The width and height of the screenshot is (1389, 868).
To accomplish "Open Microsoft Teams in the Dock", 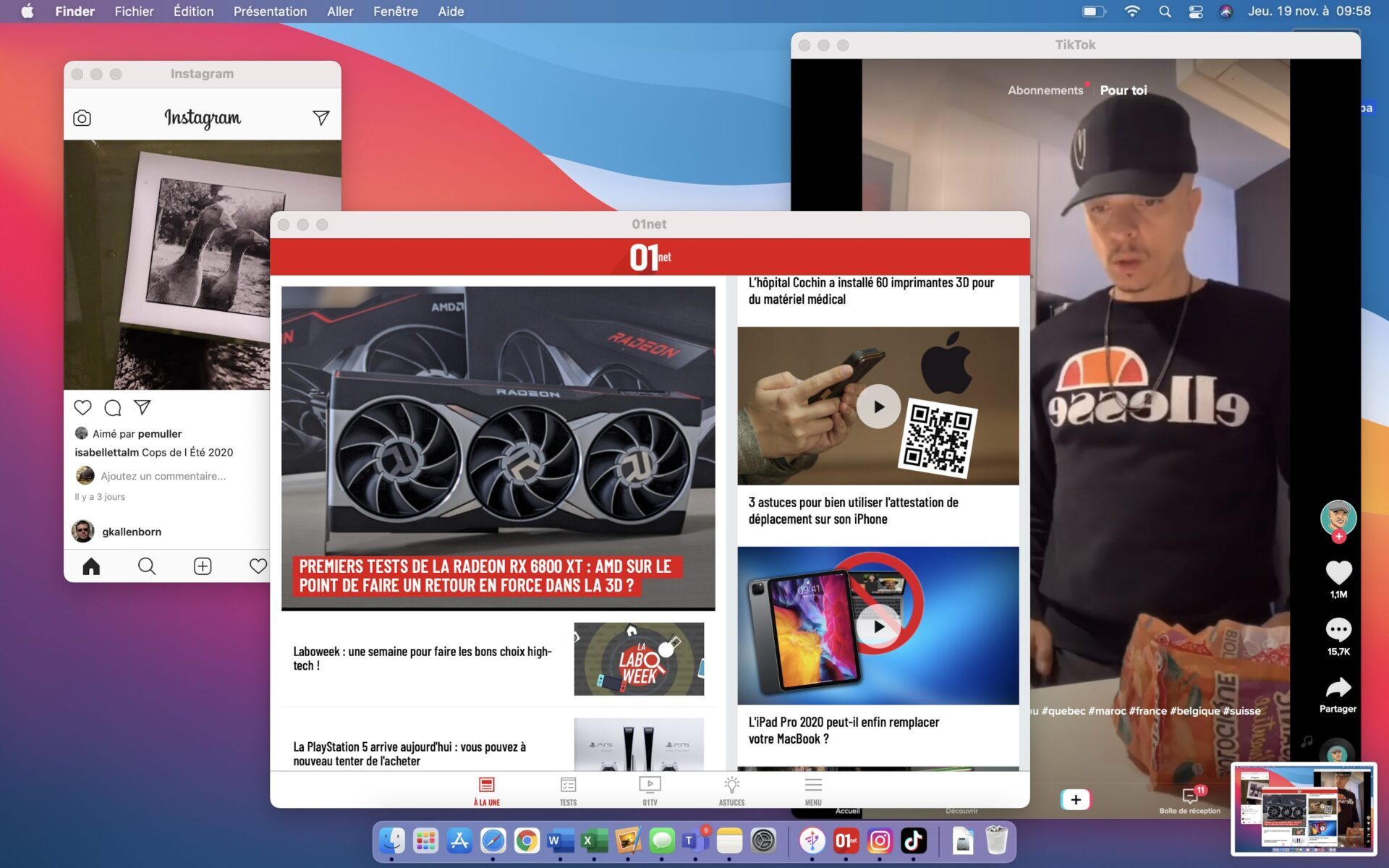I will point(695,841).
